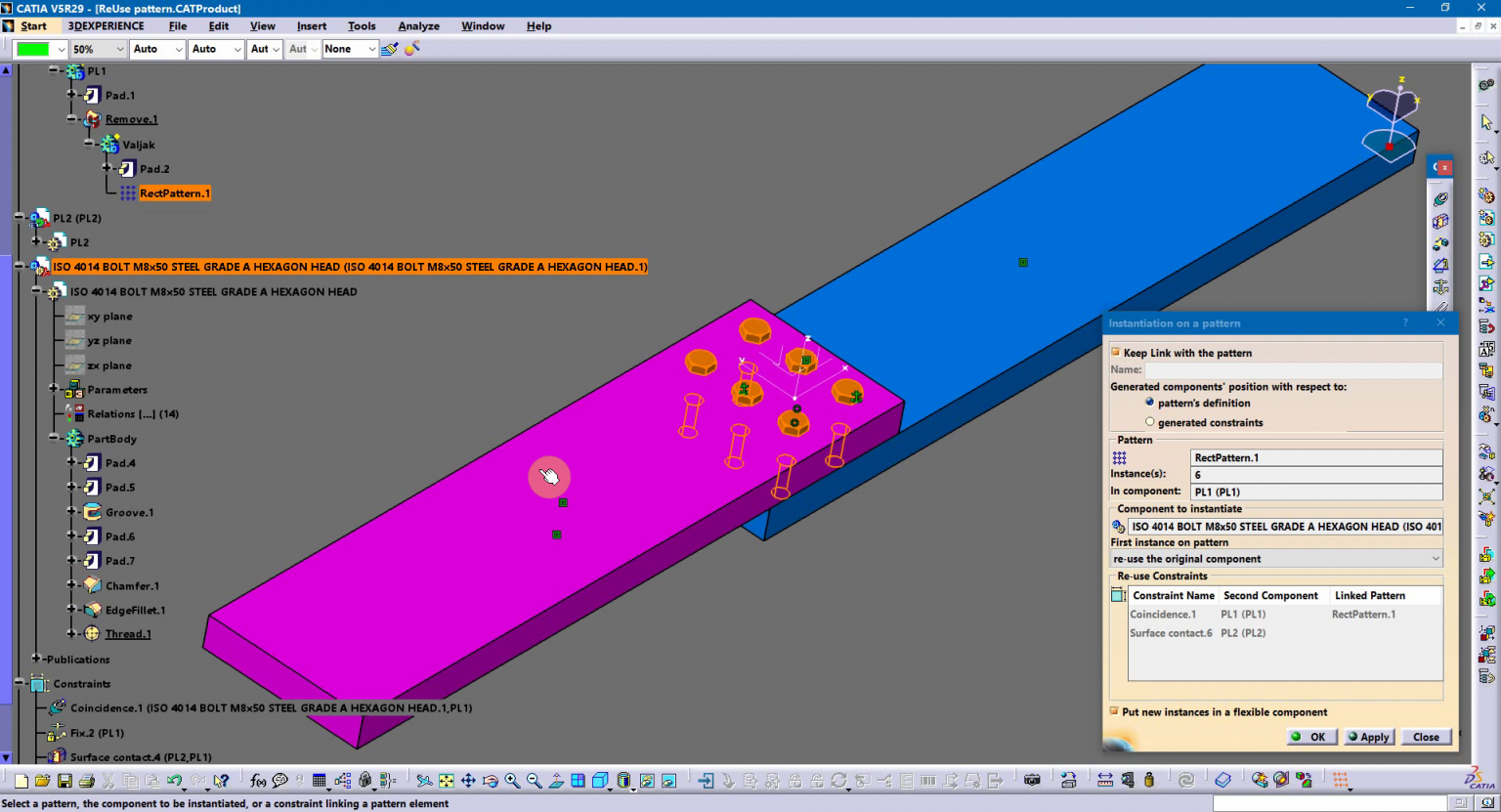Open the Insert menu

tap(311, 25)
